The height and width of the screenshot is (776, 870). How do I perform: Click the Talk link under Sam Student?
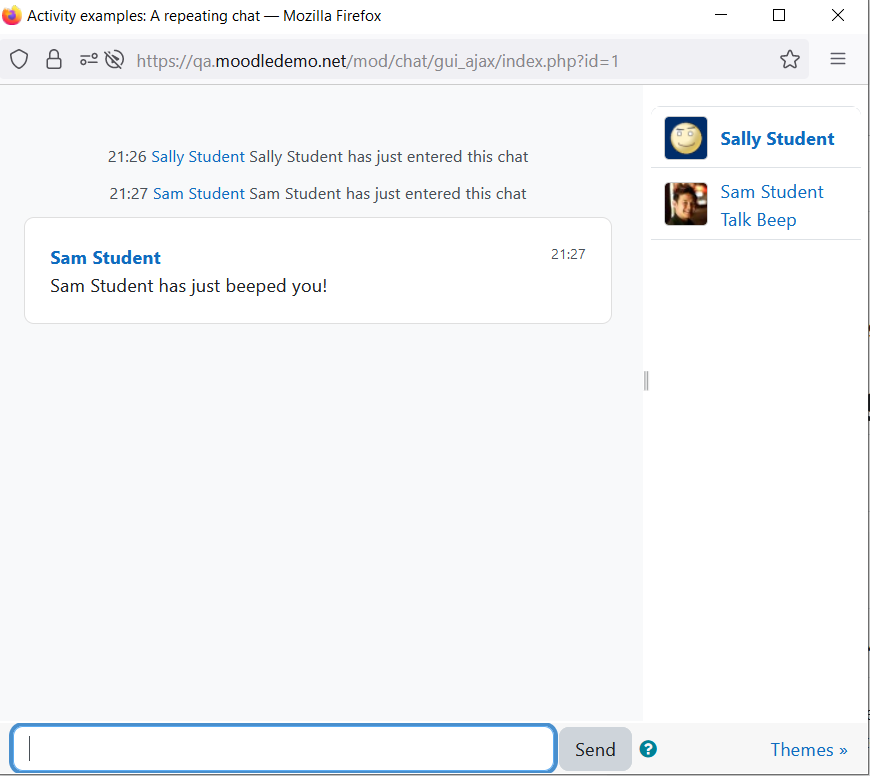click(x=736, y=220)
